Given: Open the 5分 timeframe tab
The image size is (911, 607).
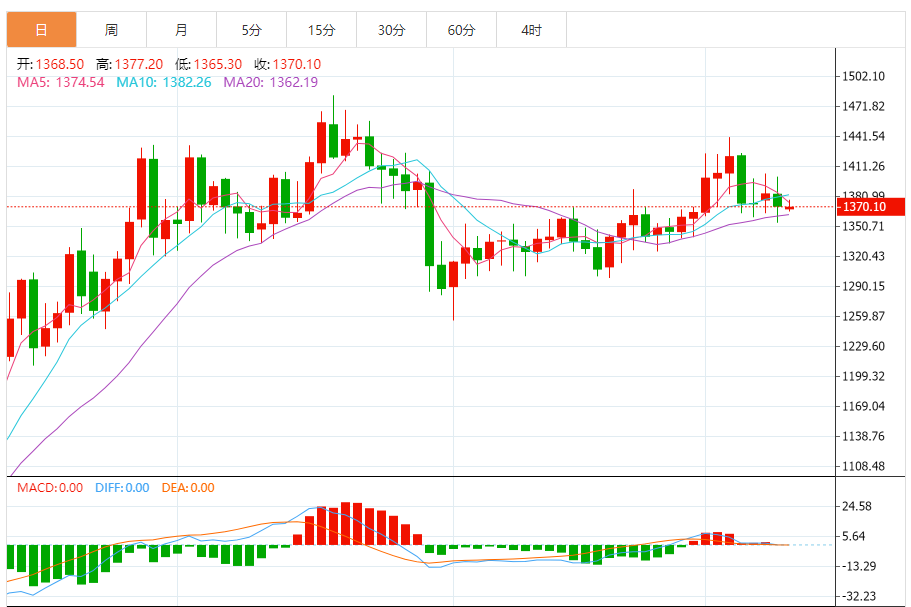Looking at the screenshot, I should (252, 30).
